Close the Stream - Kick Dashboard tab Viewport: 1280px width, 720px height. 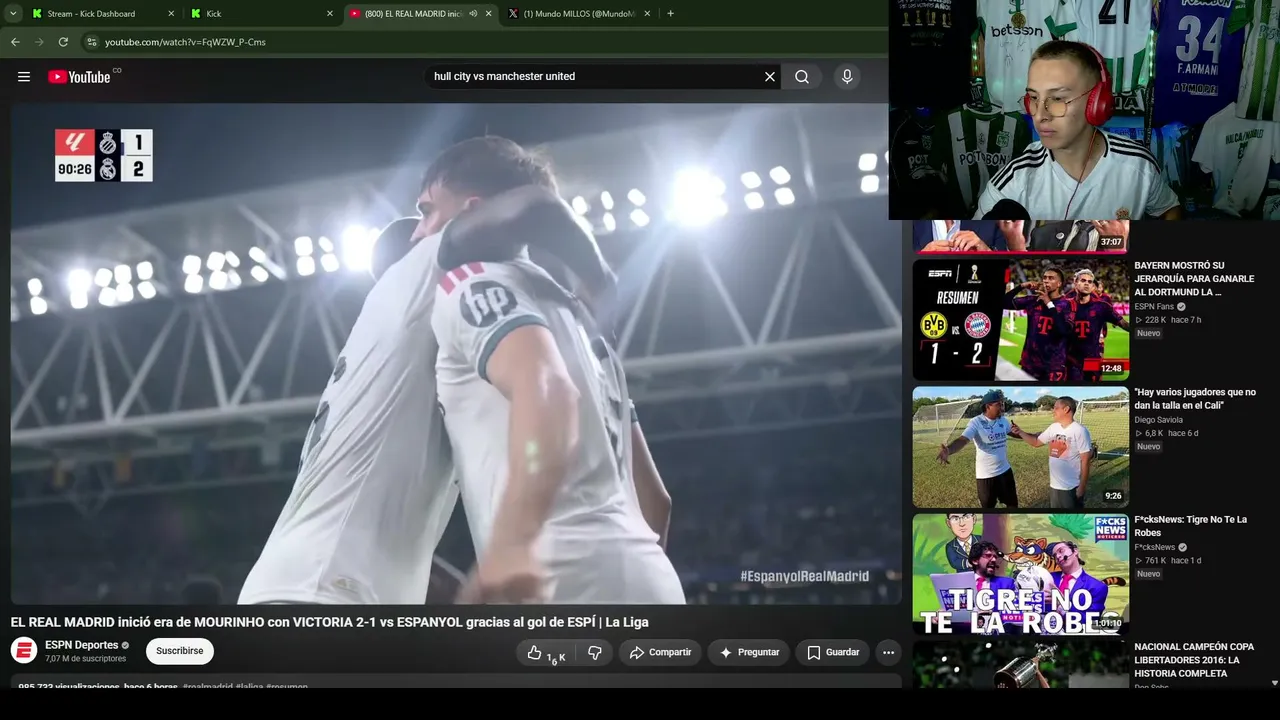pos(171,14)
